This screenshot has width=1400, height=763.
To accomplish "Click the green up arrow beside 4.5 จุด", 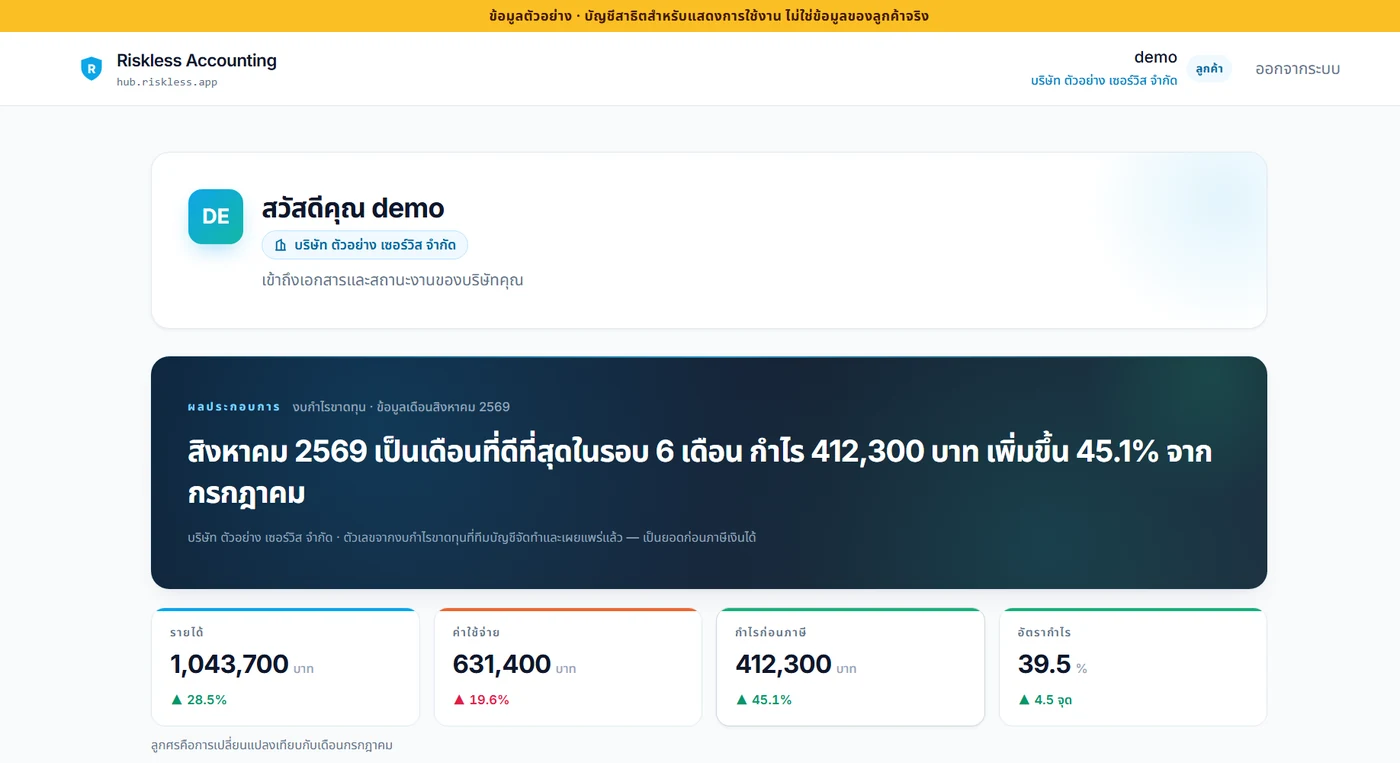I will pyautogui.click(x=1024, y=700).
